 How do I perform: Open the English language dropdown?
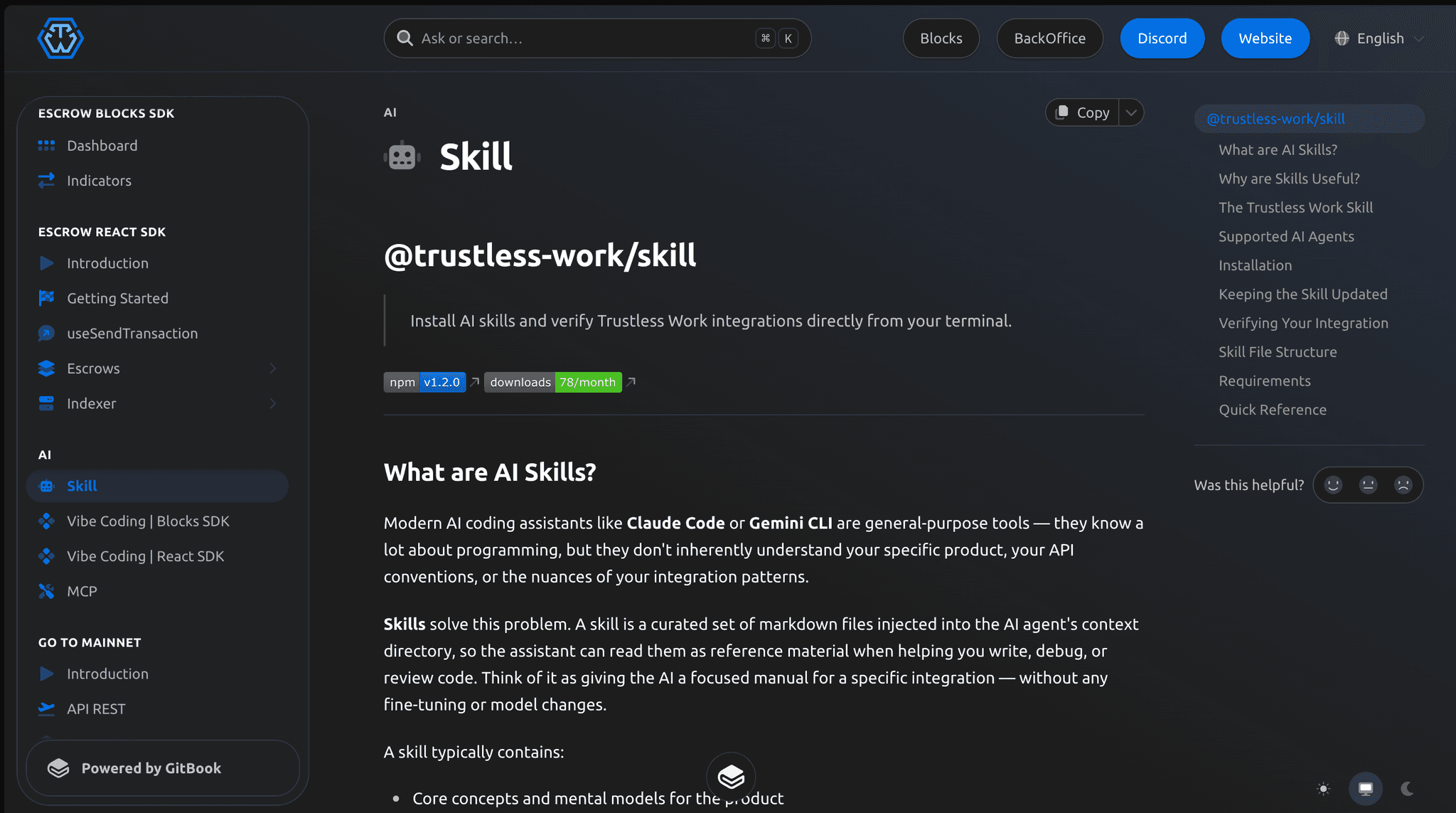(1379, 38)
